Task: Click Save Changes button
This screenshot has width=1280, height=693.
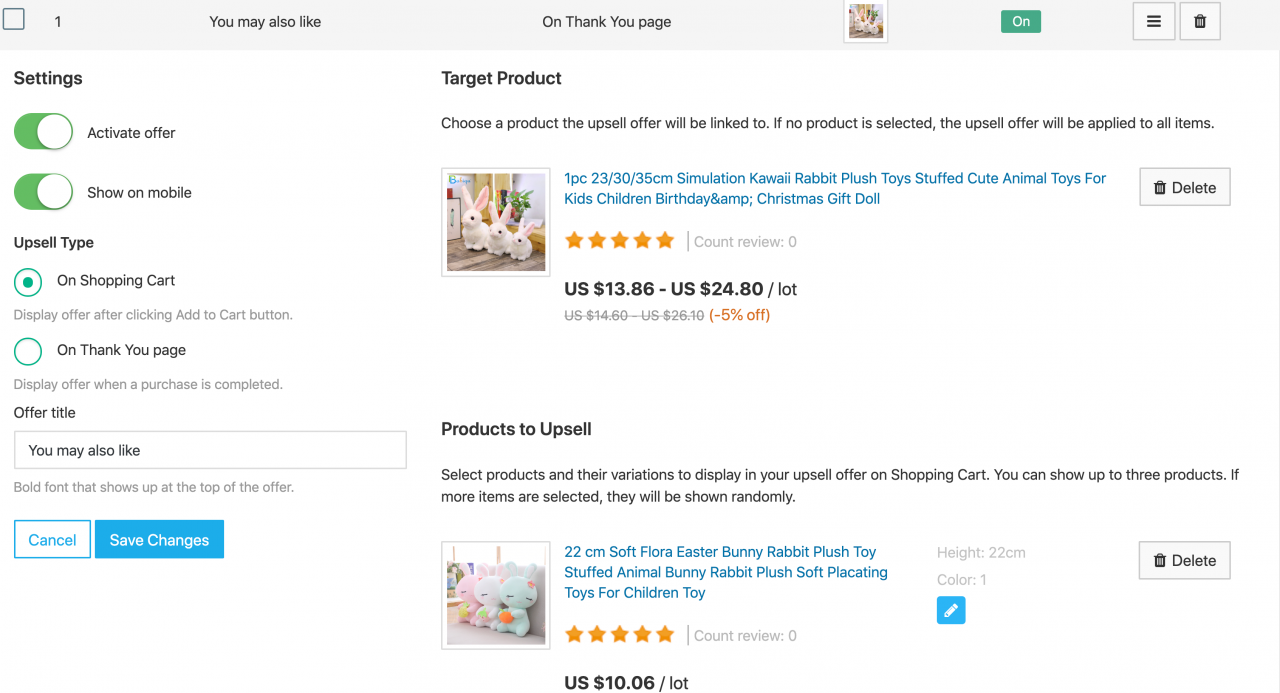Action: 159,540
